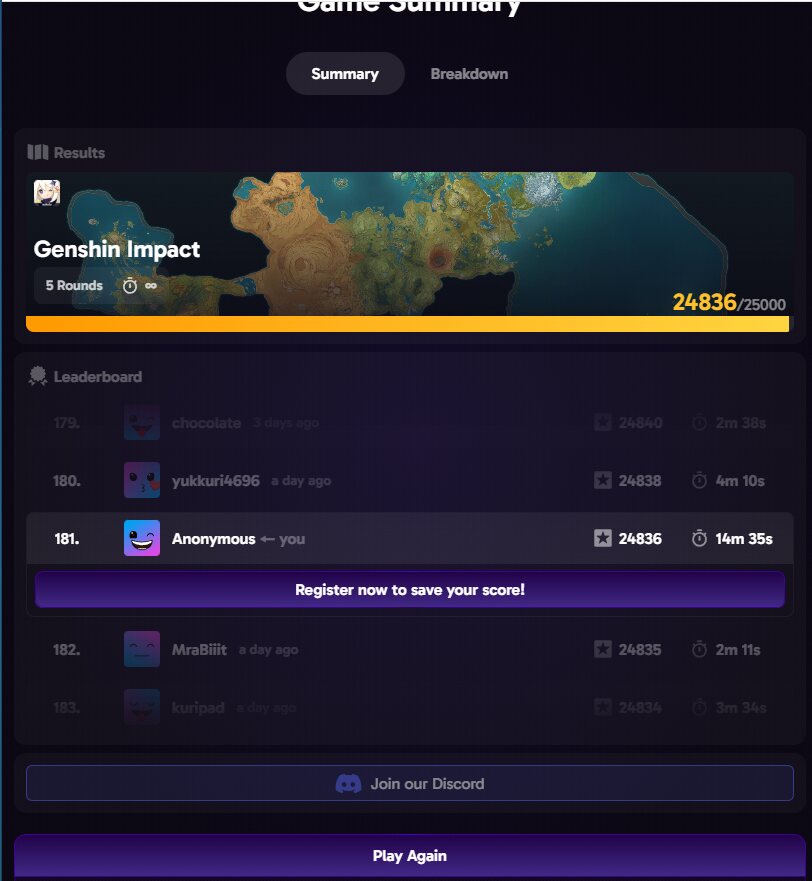Click the Anonymous winking smiley avatar

click(x=142, y=538)
